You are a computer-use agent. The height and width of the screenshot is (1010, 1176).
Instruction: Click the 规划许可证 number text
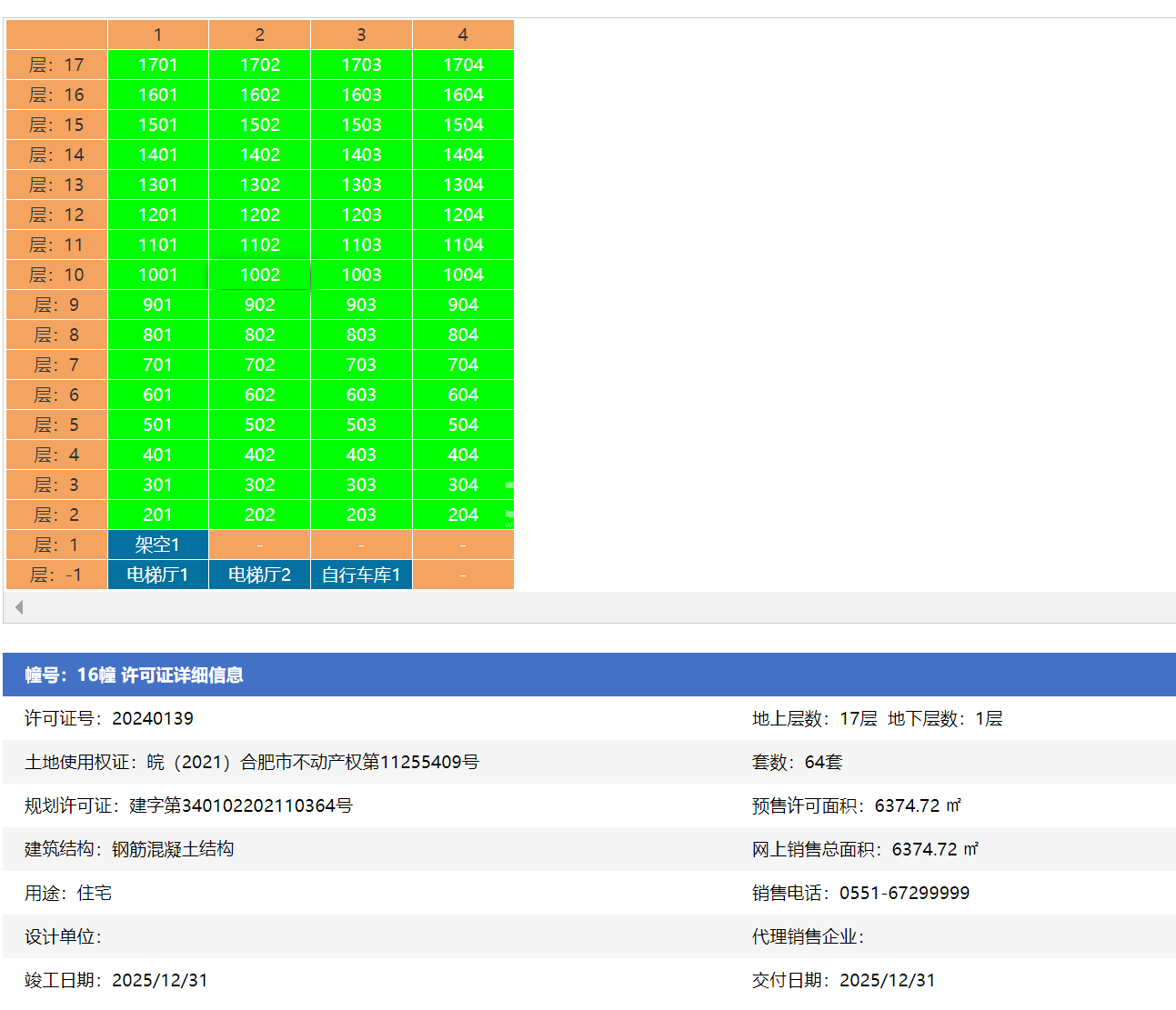[241, 805]
